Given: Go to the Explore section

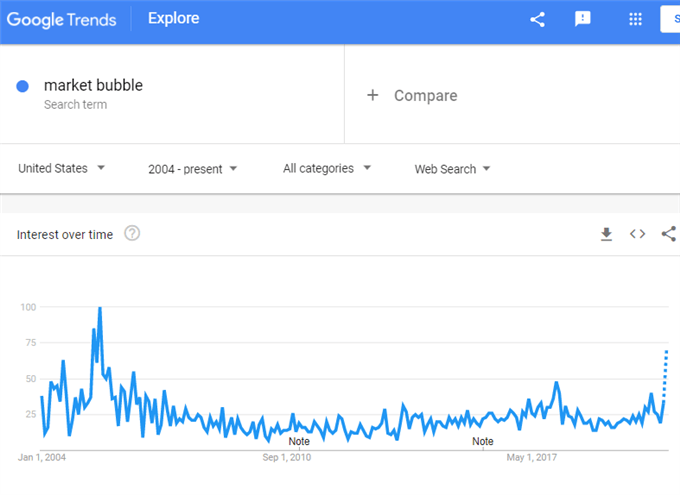Looking at the screenshot, I should click(x=173, y=18).
